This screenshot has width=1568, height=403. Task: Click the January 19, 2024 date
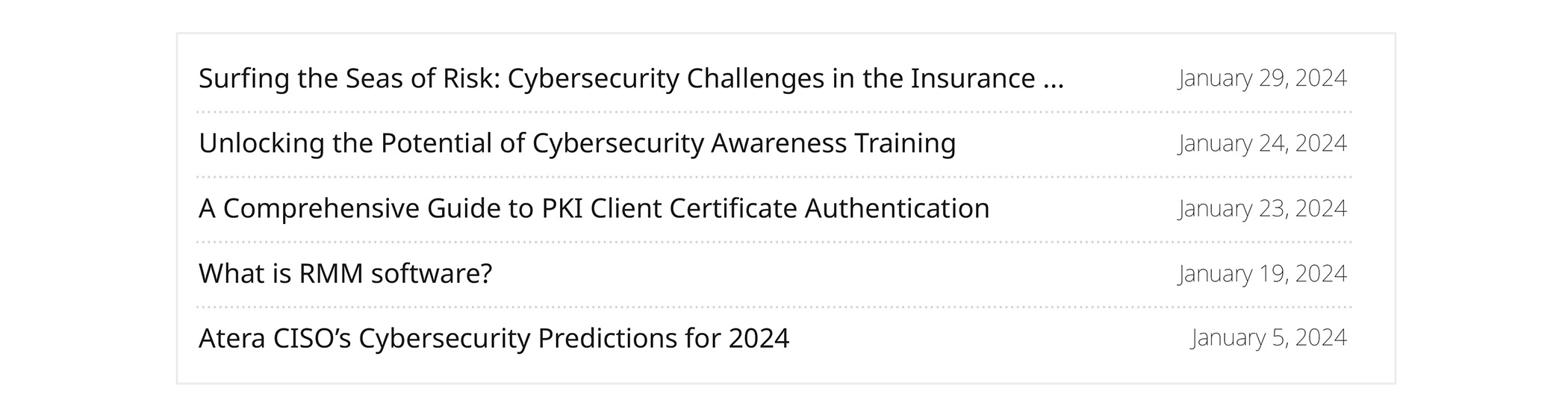1262,274
